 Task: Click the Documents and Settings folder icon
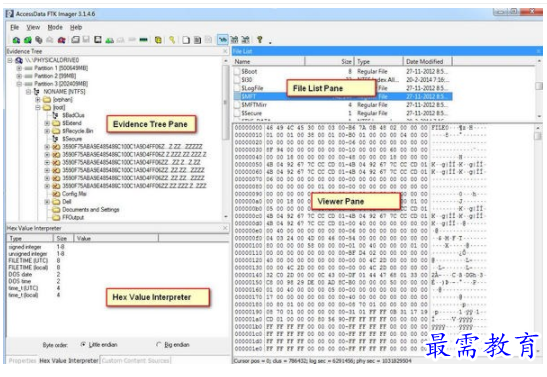coord(56,210)
